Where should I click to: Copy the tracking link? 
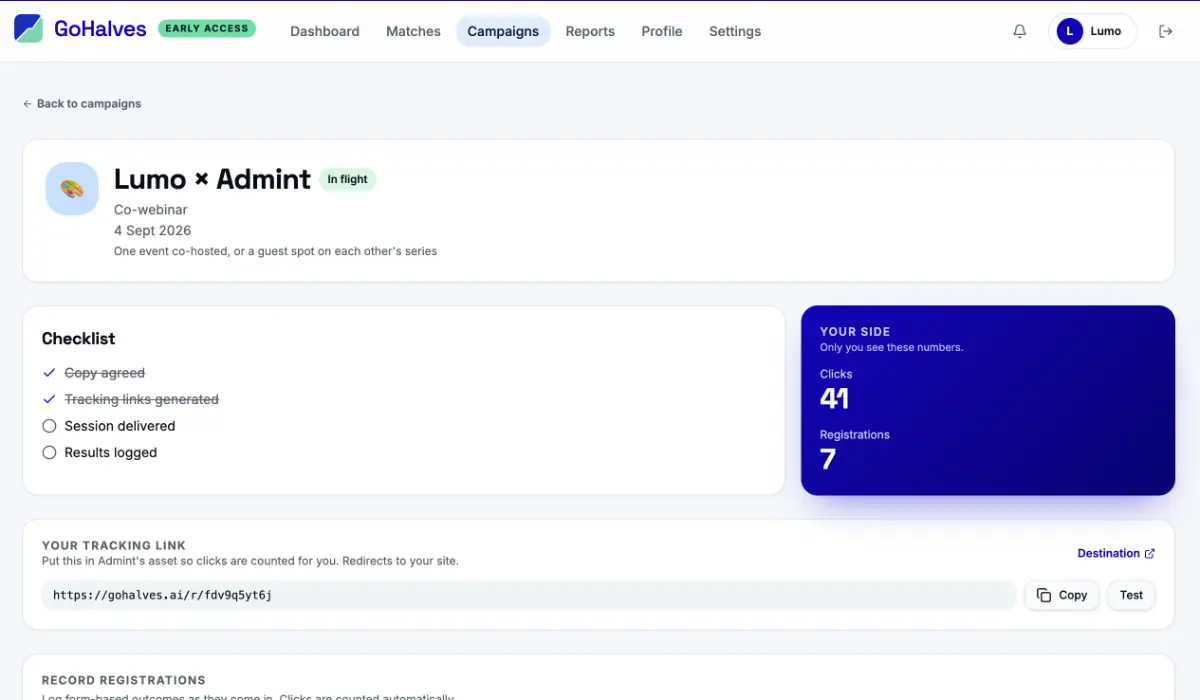point(1062,595)
